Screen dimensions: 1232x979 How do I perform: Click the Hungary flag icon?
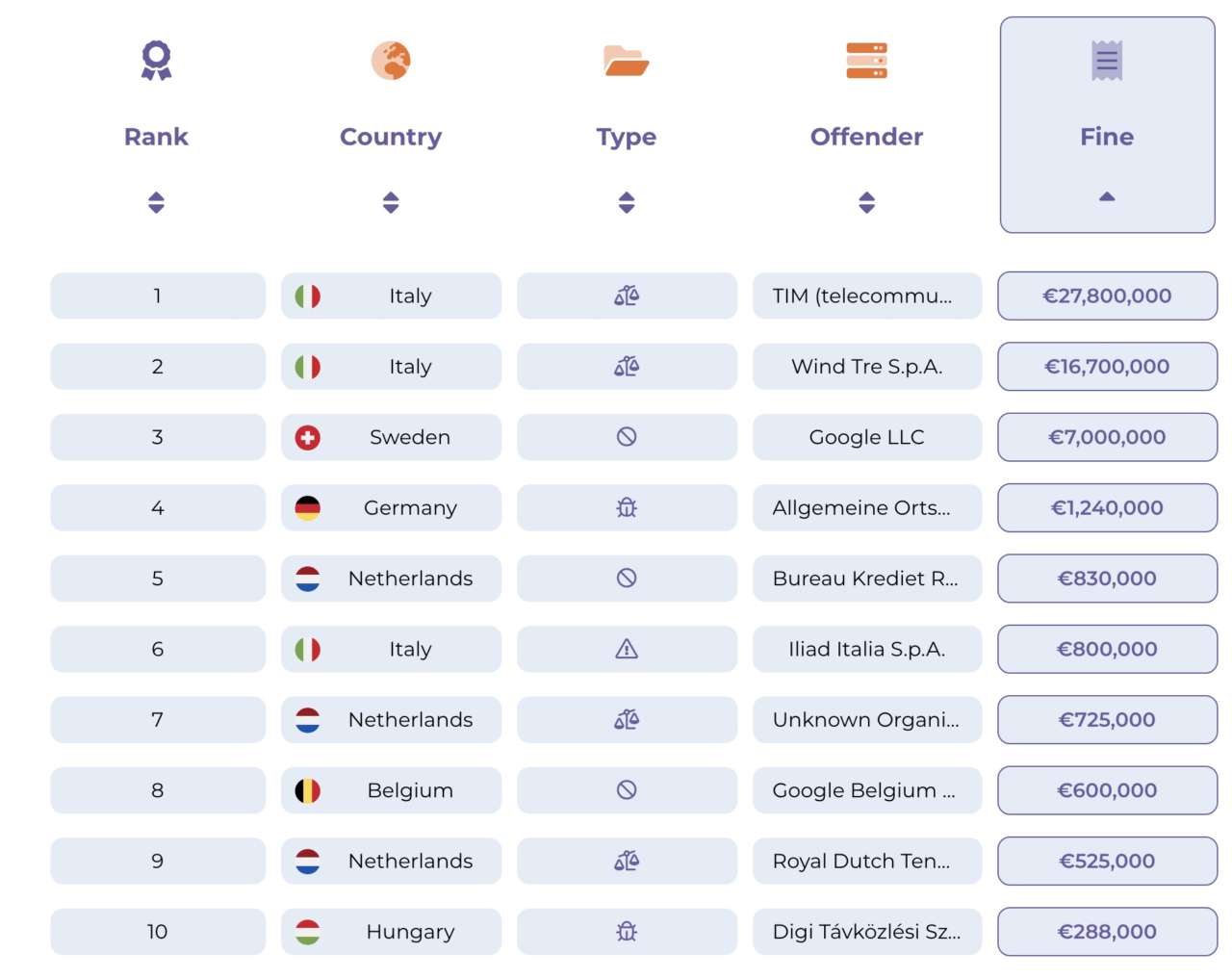tap(307, 932)
